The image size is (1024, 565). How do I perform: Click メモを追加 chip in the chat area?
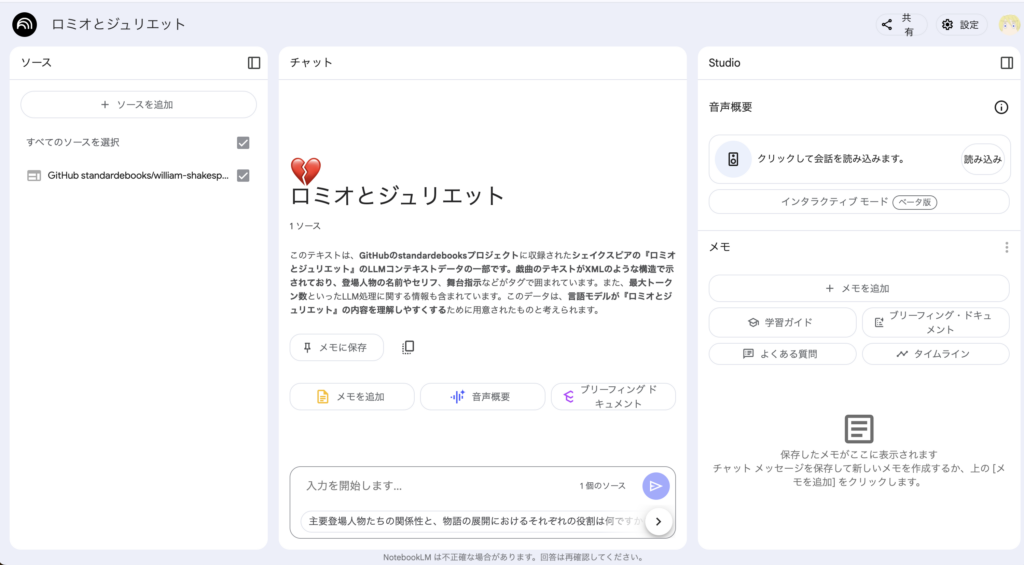tap(352, 396)
